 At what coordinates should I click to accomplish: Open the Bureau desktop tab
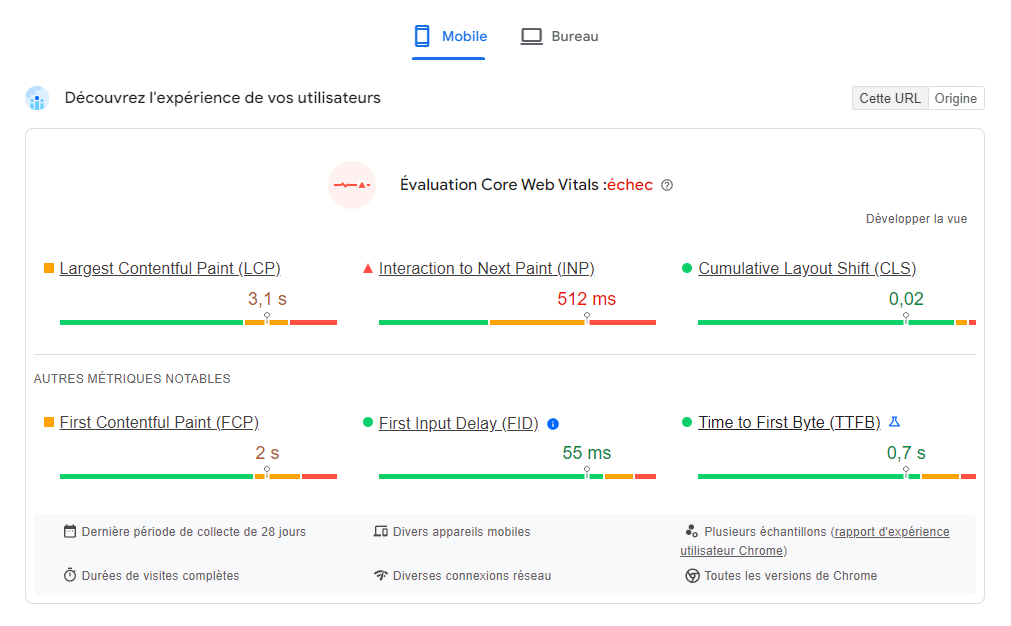[559, 37]
